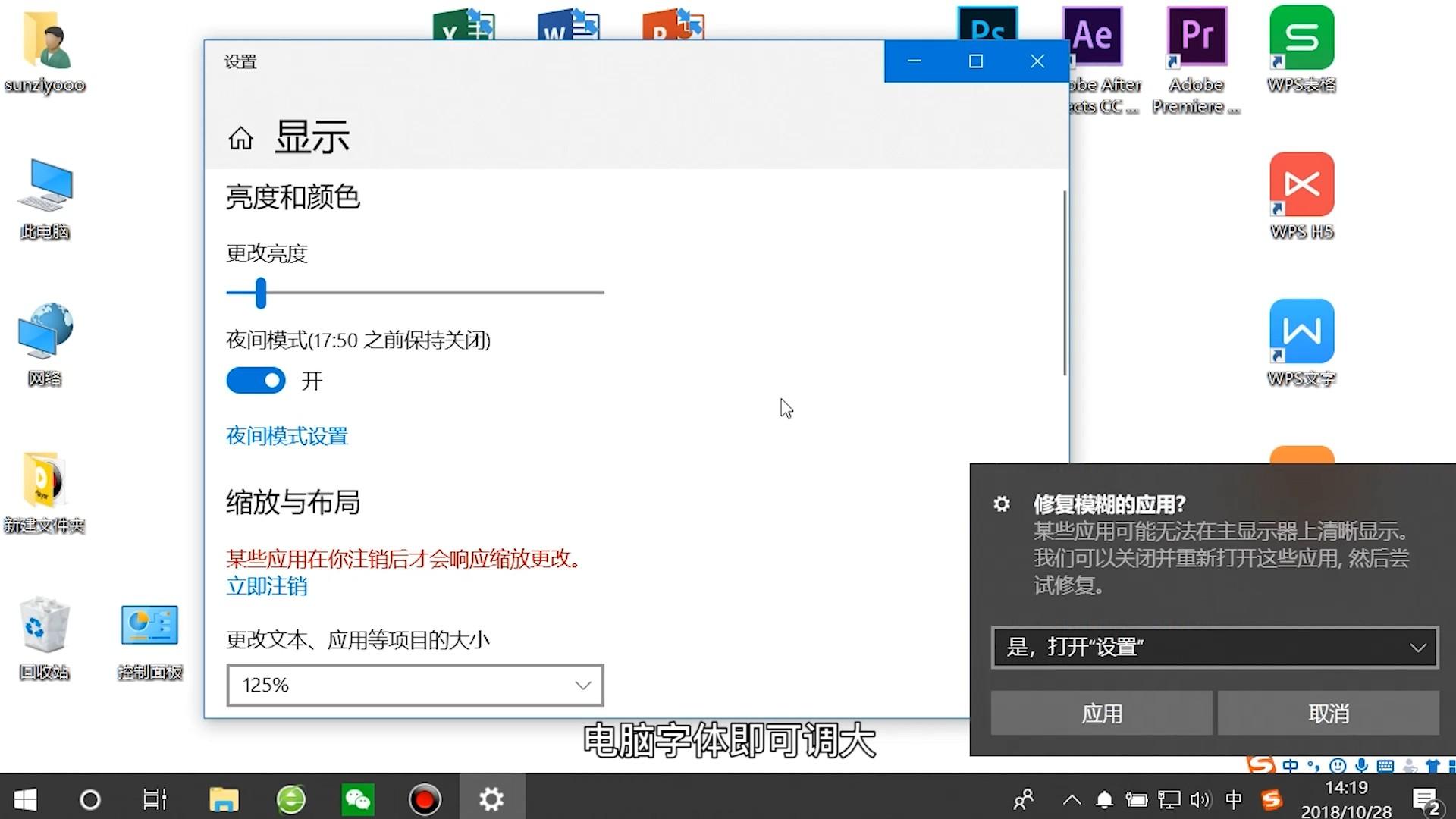Adjust the 更改亮度 brightness slider handle
The height and width of the screenshot is (819, 1456).
pos(261,293)
